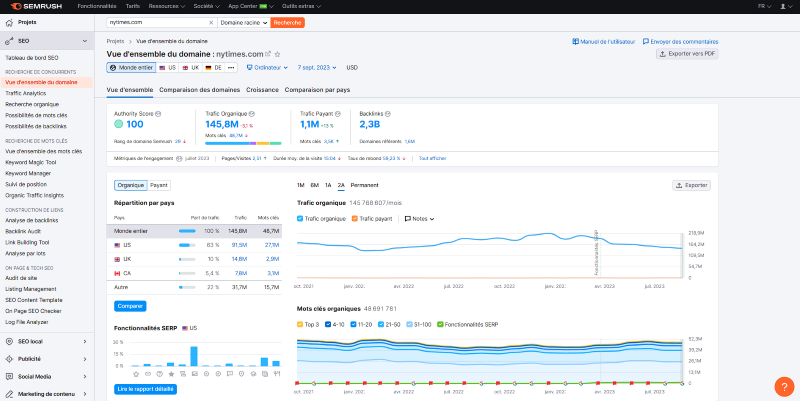The image size is (800, 401).
Task: Click Exporter vers PDF button
Action: coord(687,54)
